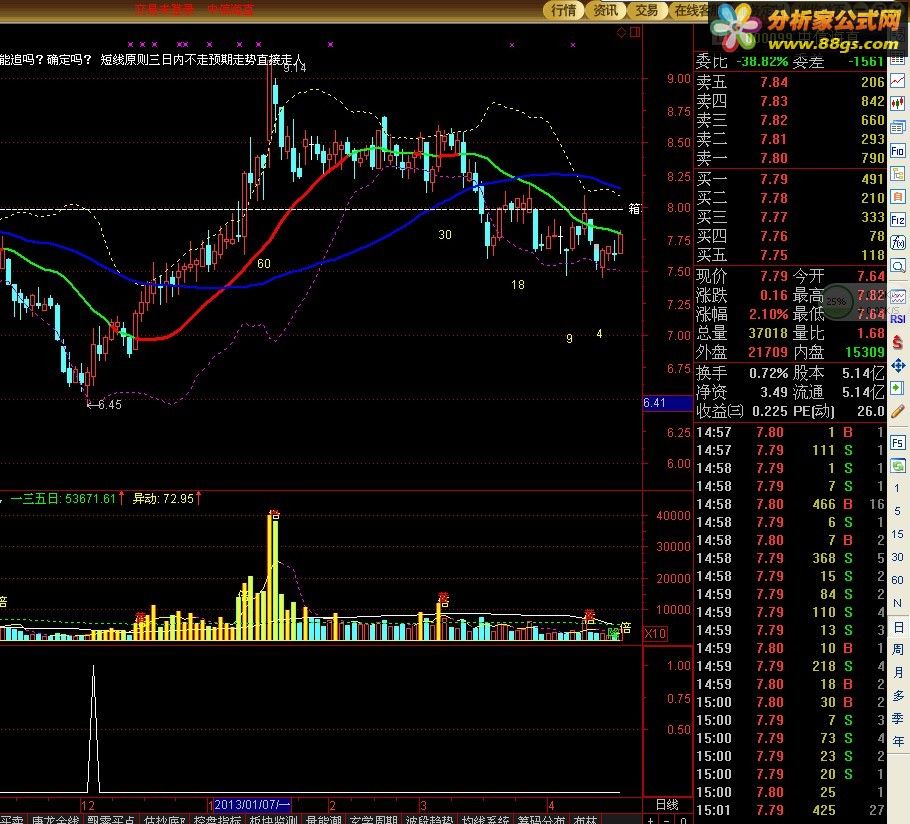Image resolution: width=910 pixels, height=824 pixels.
Task: Switch to 60-minute period
Action: (x=897, y=580)
